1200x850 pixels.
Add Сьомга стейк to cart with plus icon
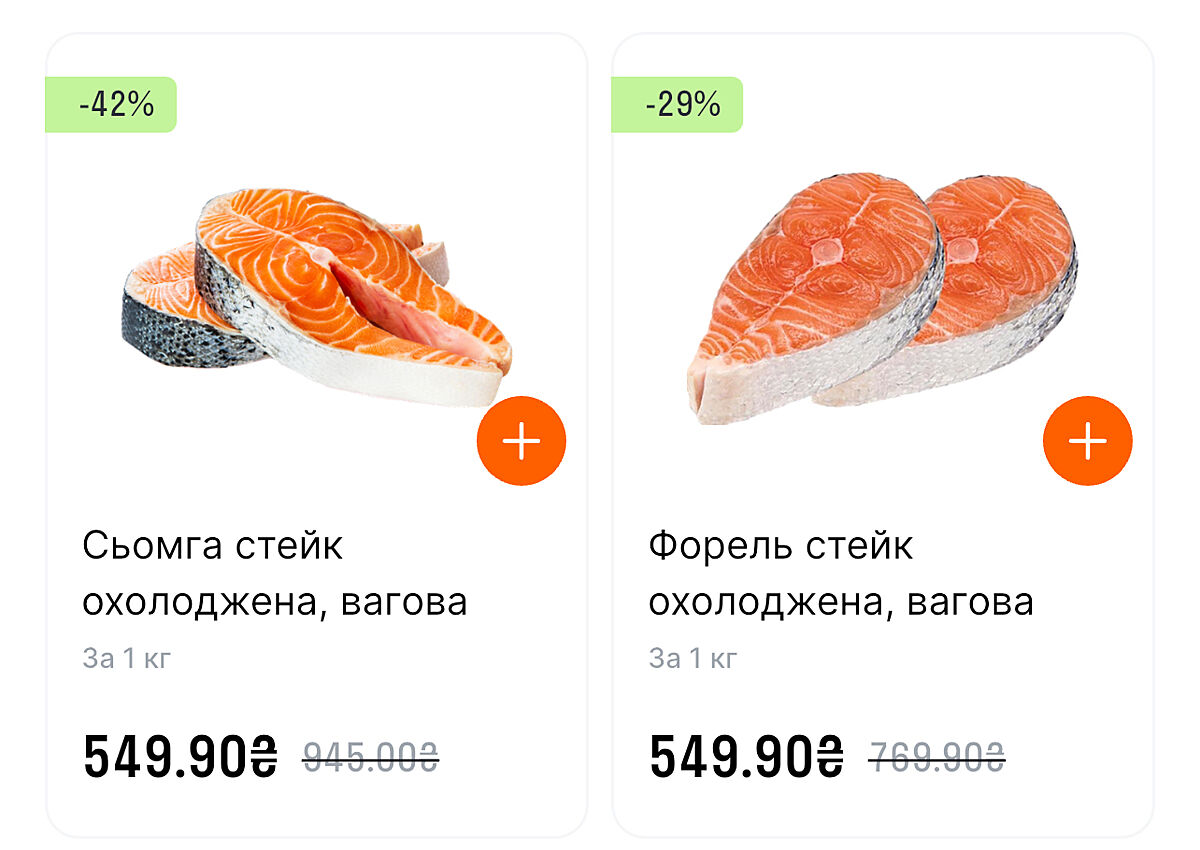point(522,441)
